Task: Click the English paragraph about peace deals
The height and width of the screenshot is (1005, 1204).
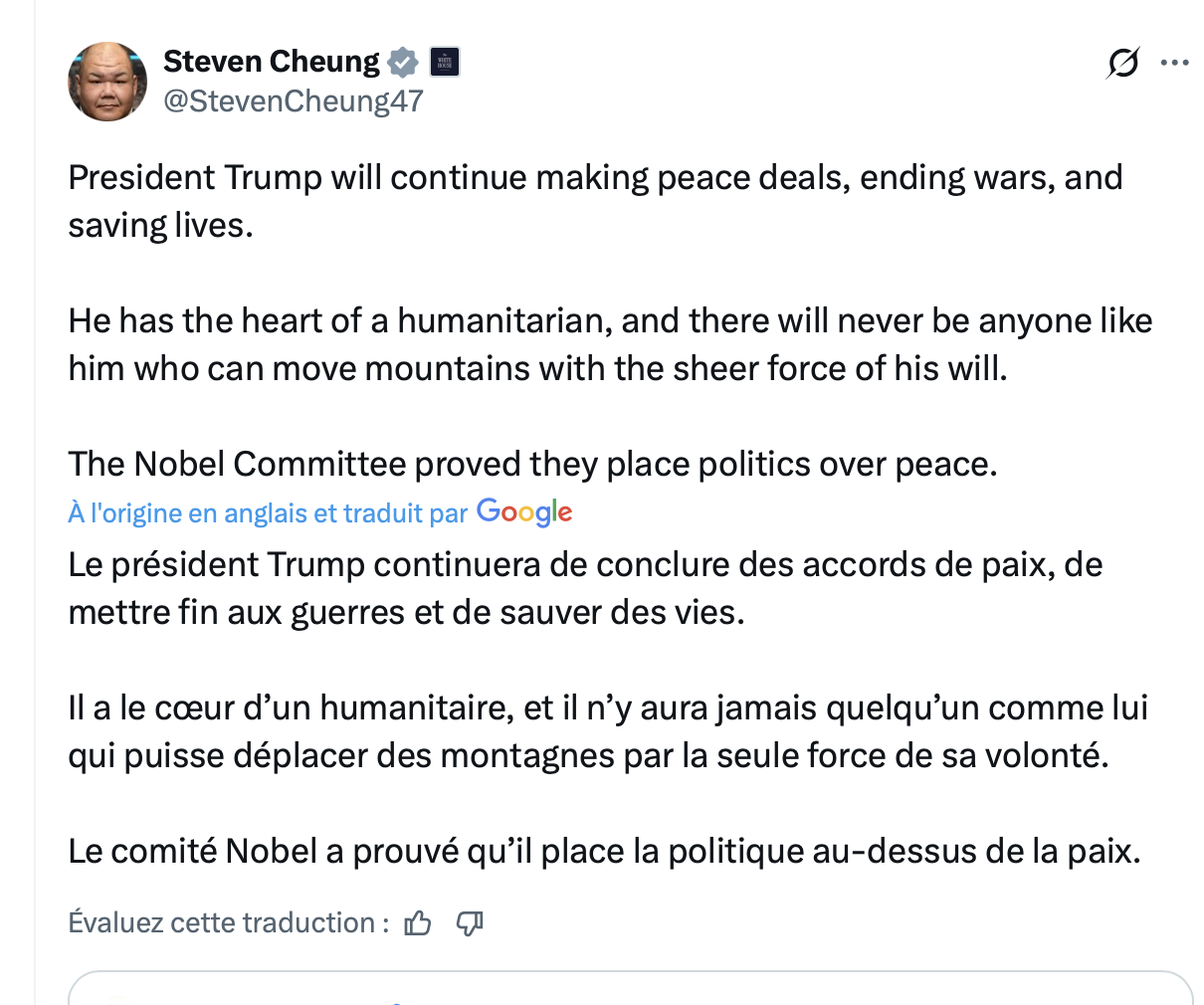Action: (595, 178)
